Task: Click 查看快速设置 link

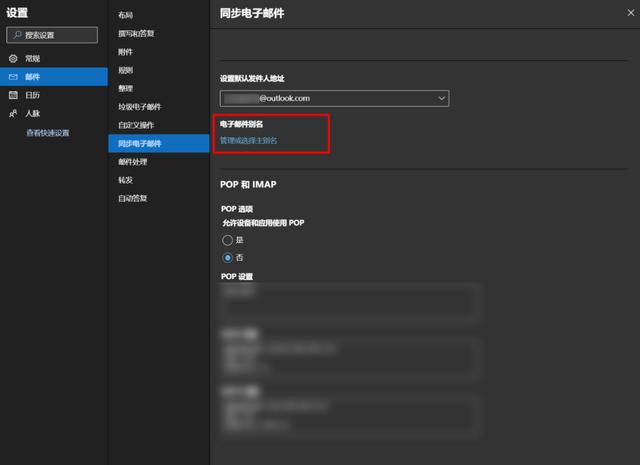Action: click(x=48, y=133)
